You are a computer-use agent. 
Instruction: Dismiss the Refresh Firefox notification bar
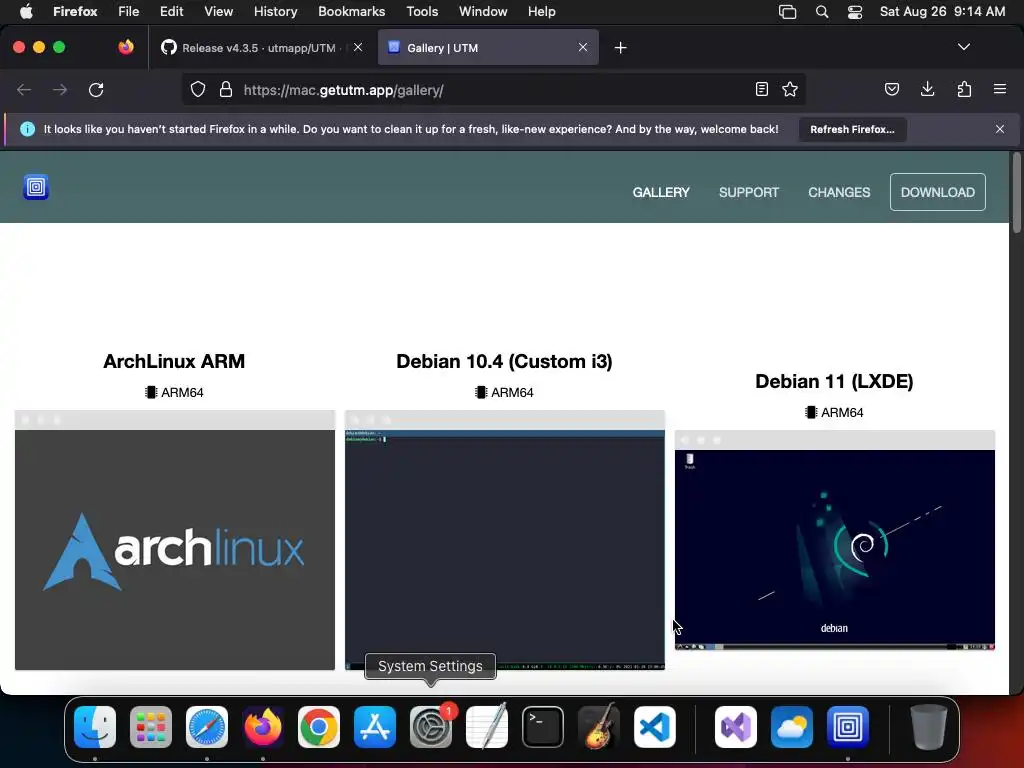coord(1000,129)
